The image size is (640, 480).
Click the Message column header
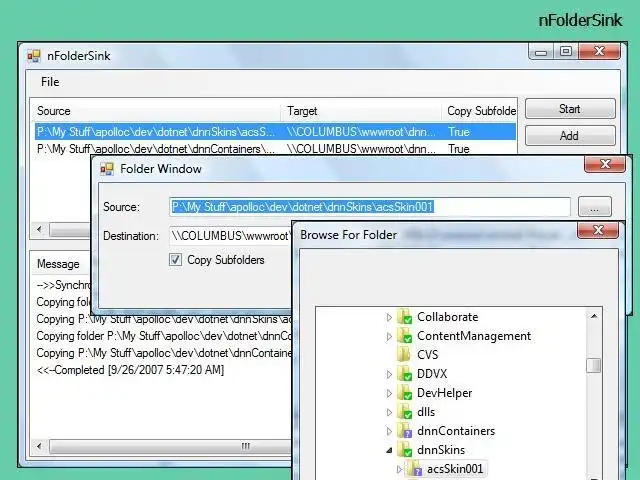pos(58,264)
